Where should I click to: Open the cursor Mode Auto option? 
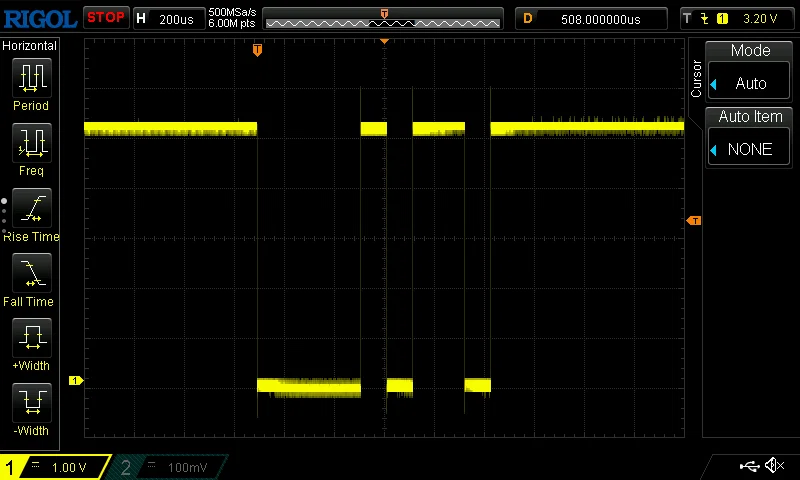(749, 83)
